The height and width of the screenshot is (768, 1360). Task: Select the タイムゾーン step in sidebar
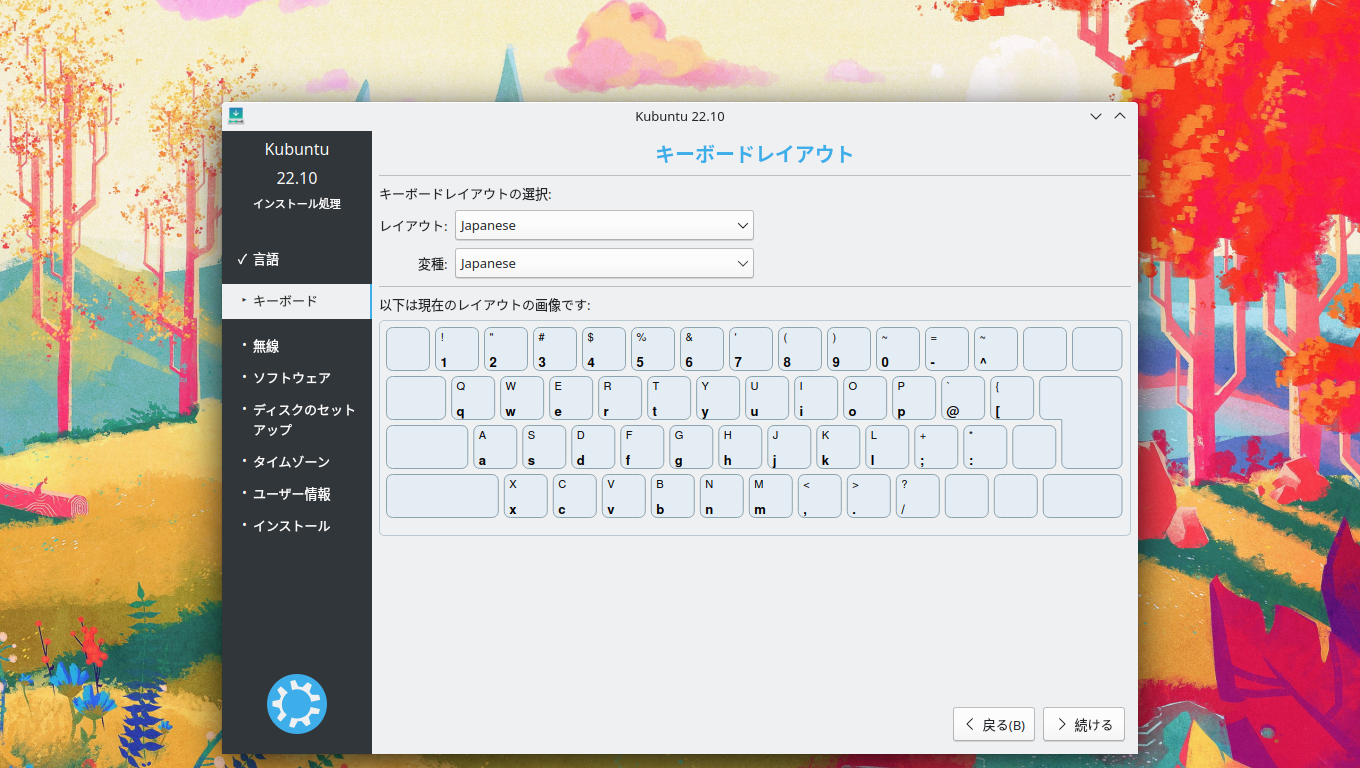click(x=291, y=462)
